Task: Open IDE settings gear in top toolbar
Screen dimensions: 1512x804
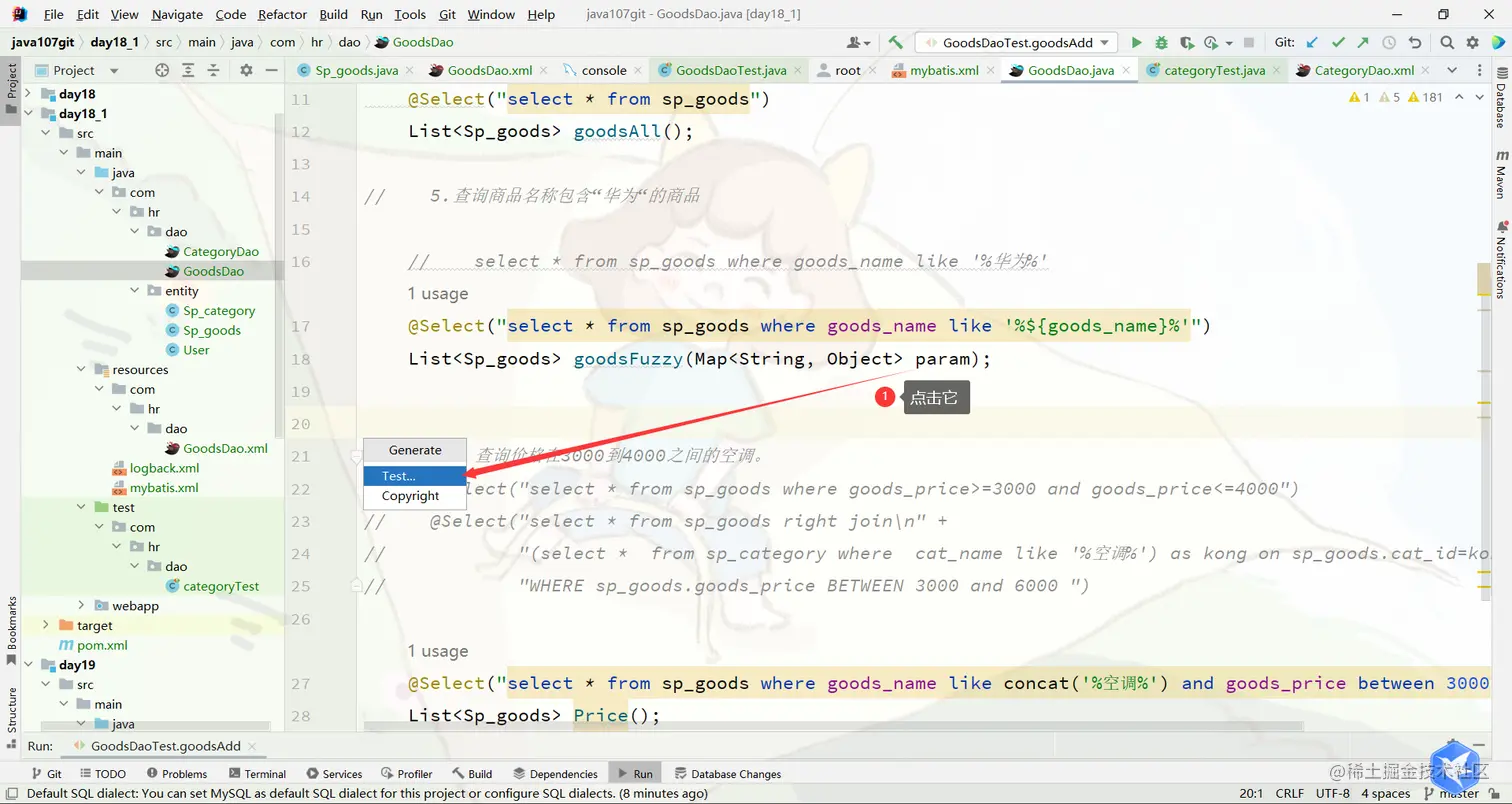Action: 1472,43
